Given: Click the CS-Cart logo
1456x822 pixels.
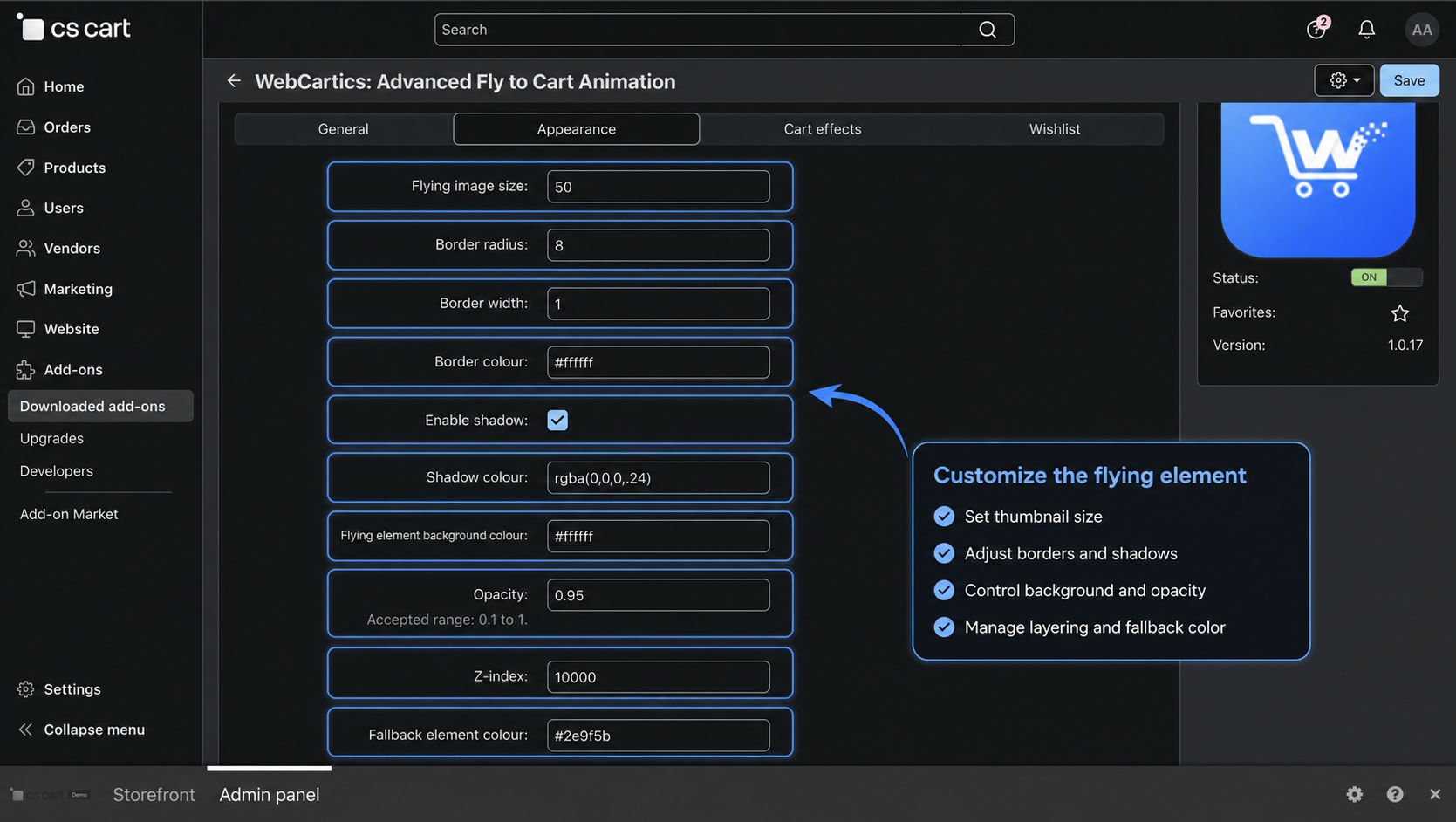Looking at the screenshot, I should coord(73,28).
